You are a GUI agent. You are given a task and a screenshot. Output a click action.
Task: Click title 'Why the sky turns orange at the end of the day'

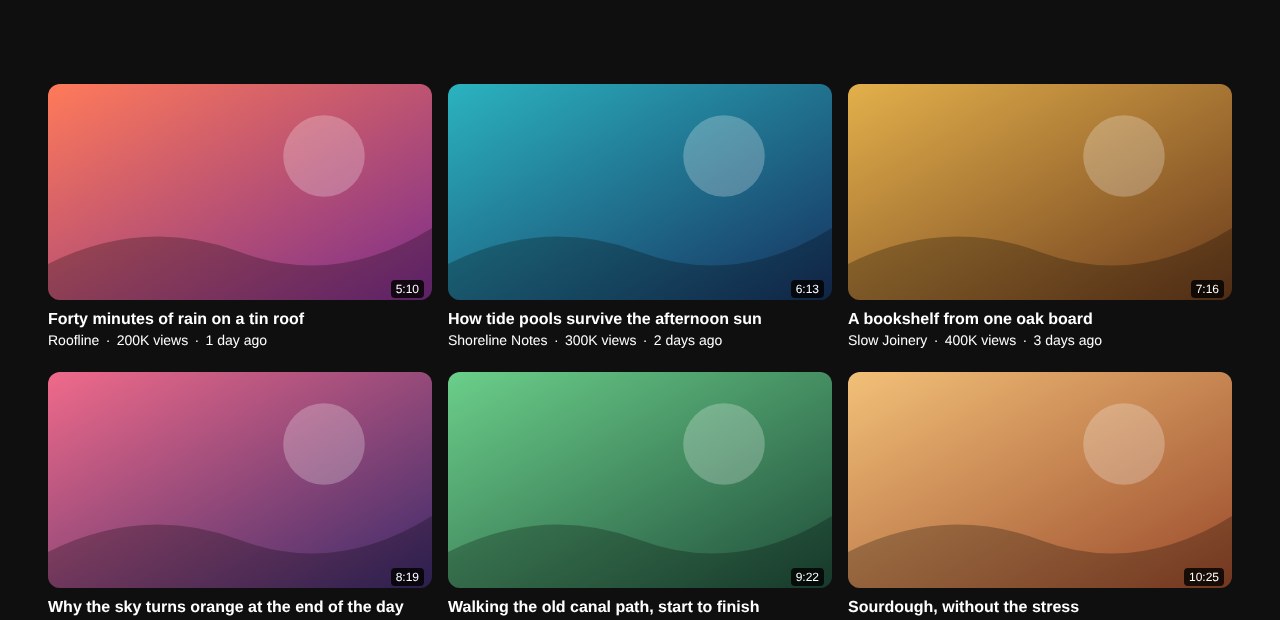tap(226, 607)
